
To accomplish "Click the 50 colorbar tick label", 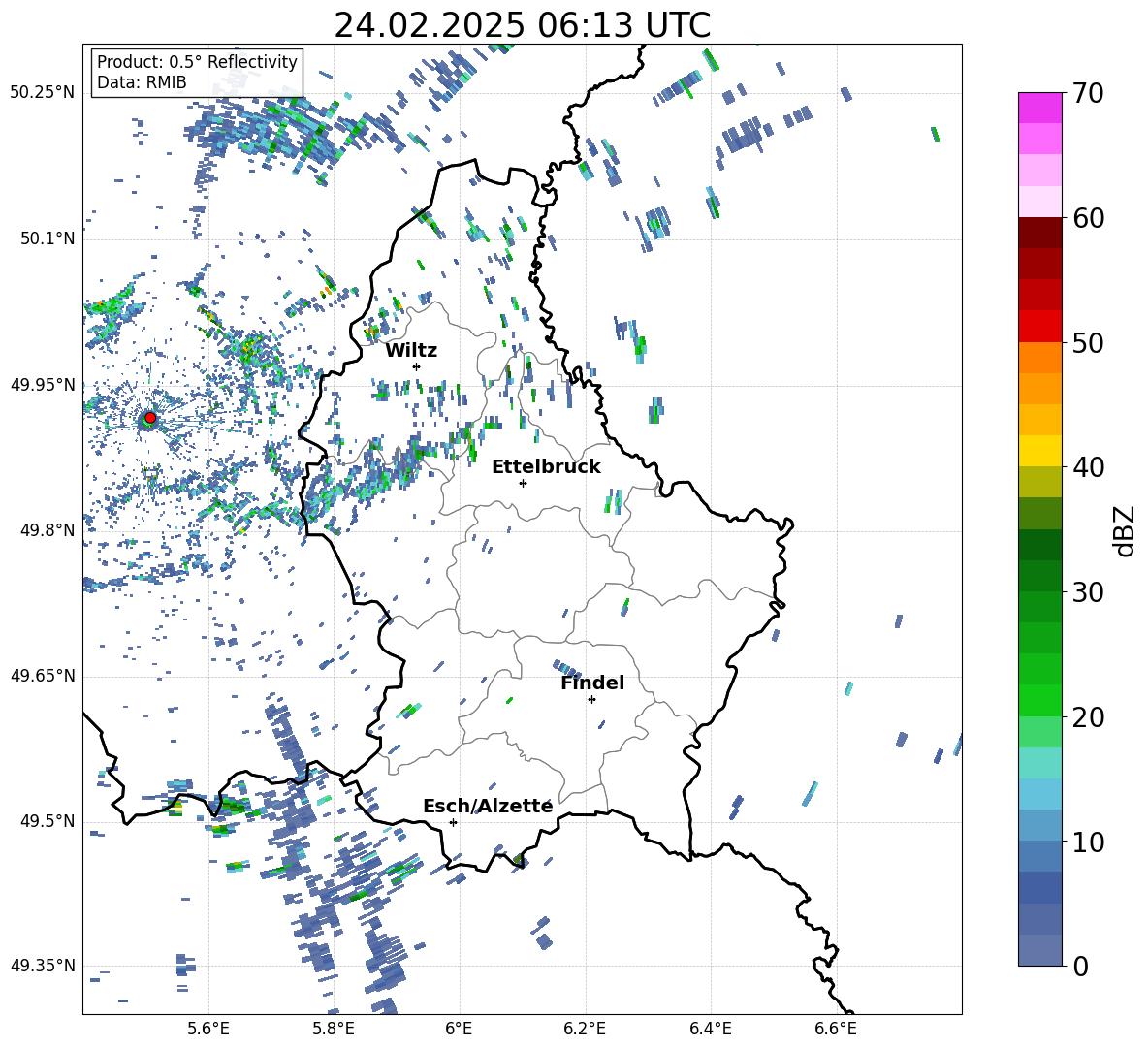I will (x=1088, y=342).
